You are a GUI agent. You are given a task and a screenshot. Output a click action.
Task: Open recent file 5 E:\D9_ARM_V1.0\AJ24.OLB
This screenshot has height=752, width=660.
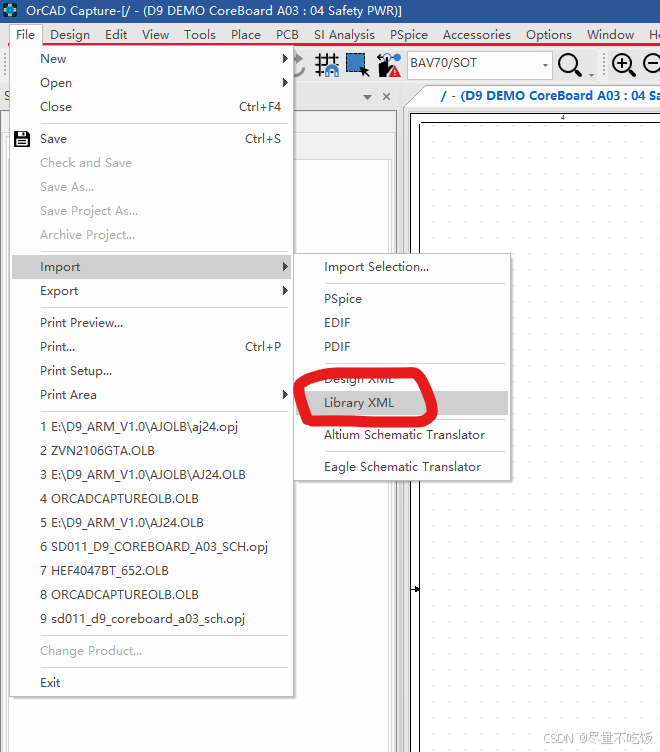click(x=152, y=522)
